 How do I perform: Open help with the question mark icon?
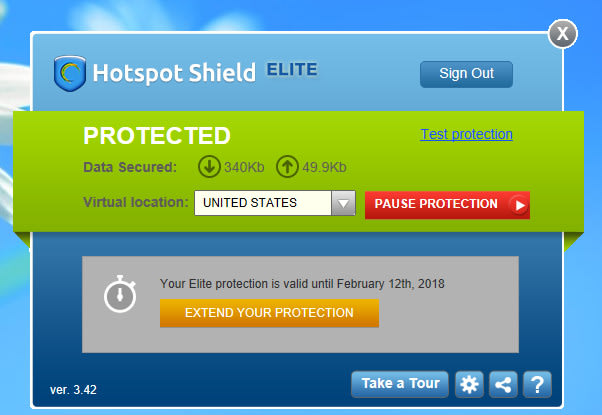(537, 384)
